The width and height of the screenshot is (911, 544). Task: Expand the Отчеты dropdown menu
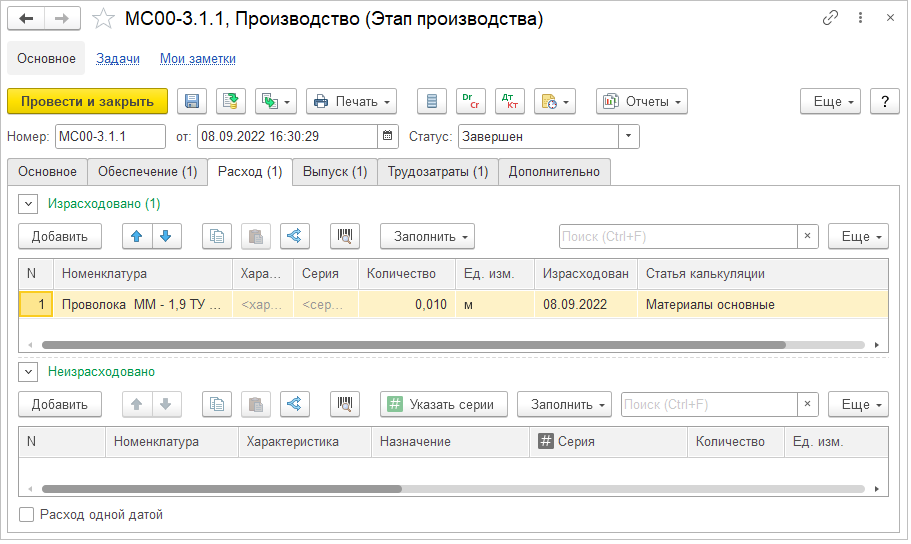point(642,101)
